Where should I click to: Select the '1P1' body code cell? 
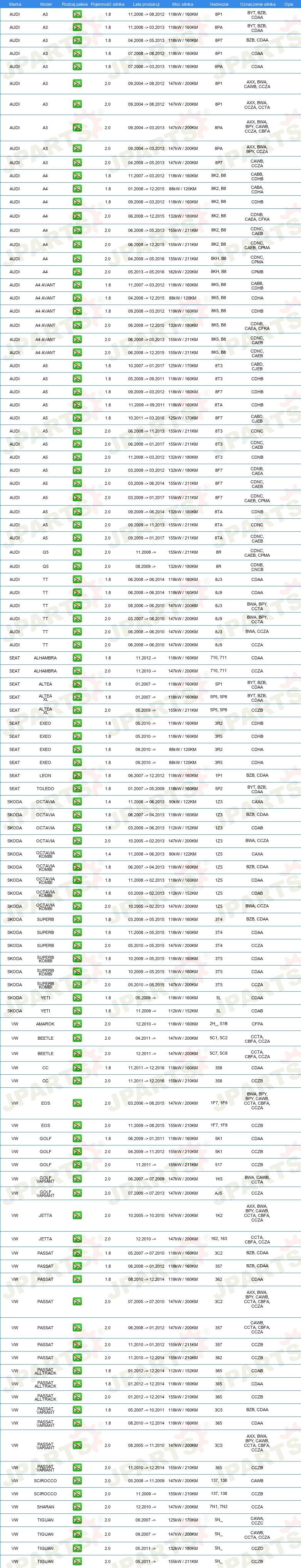coord(219,776)
